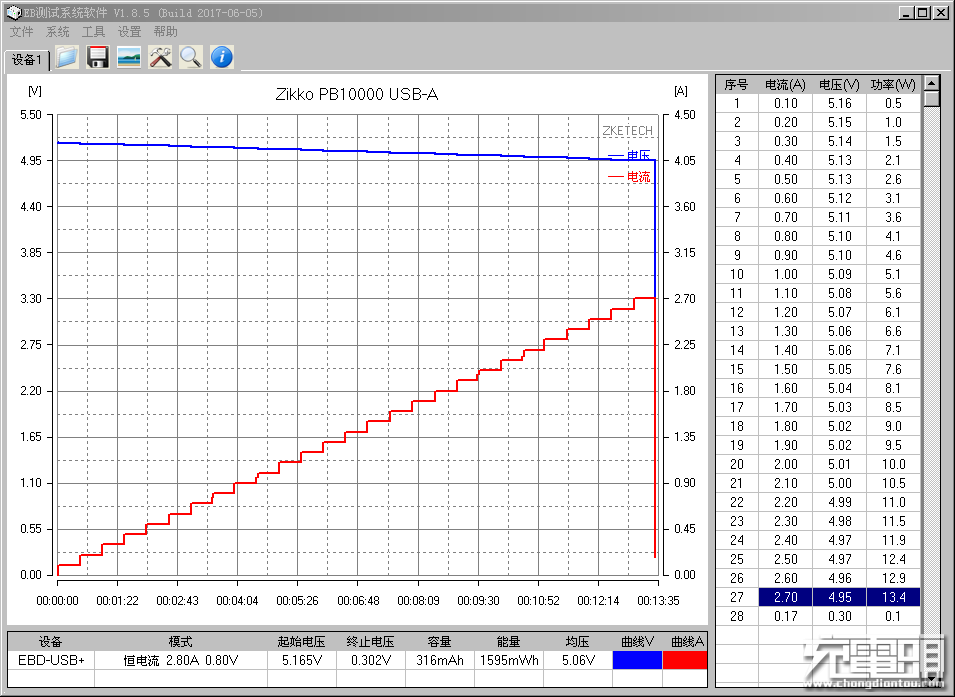Viewport: 955px width, 697px height.
Task: Switch to the 设备1 tab
Action: [27, 60]
